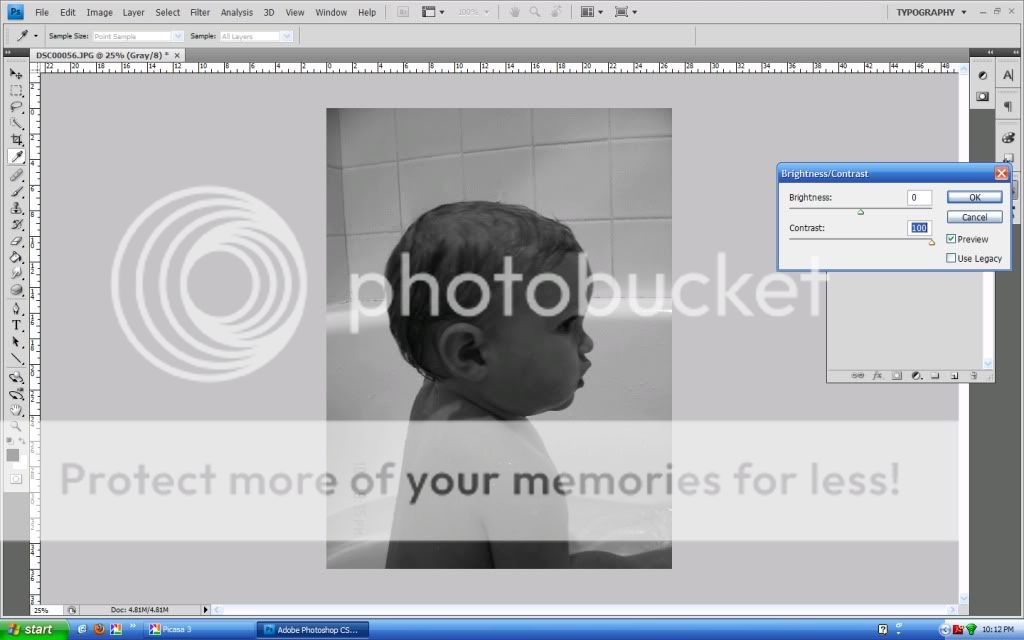1024x640 pixels.
Task: Click the Windows start button
Action: 32,629
